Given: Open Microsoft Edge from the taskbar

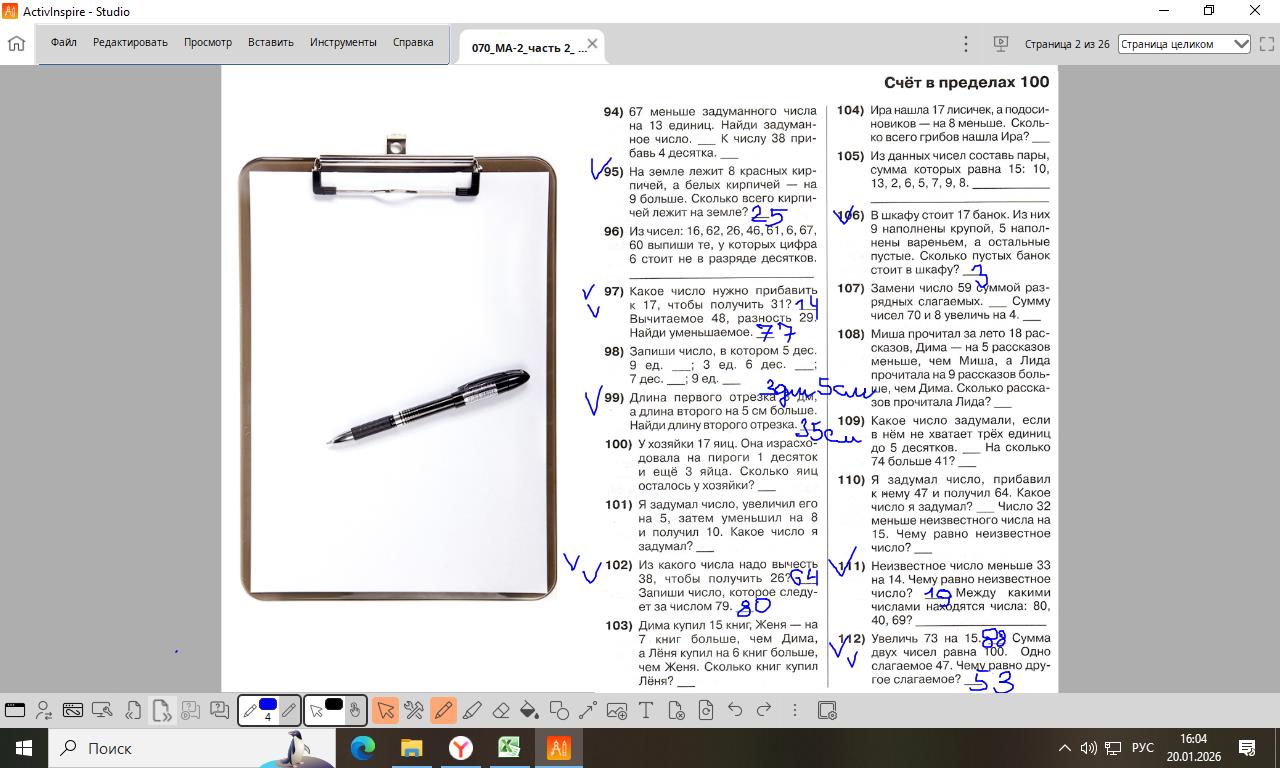Looking at the screenshot, I should tap(362, 748).
